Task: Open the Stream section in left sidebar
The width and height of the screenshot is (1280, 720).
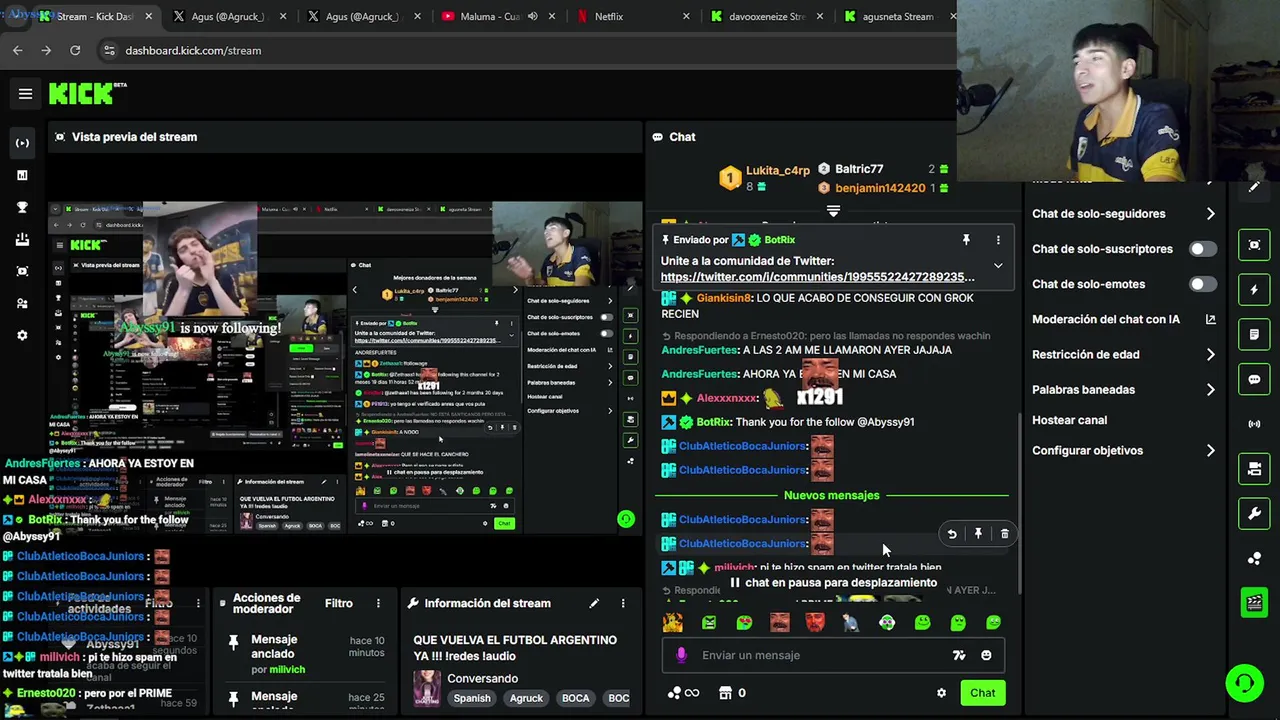Action: tap(22, 143)
